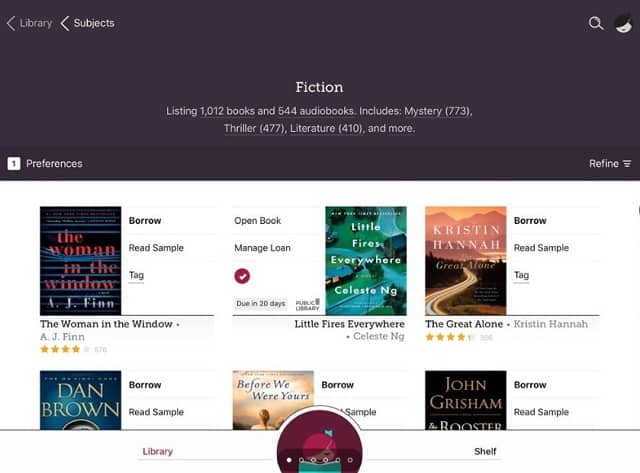Tap the Libby mascot center button

[320, 442]
